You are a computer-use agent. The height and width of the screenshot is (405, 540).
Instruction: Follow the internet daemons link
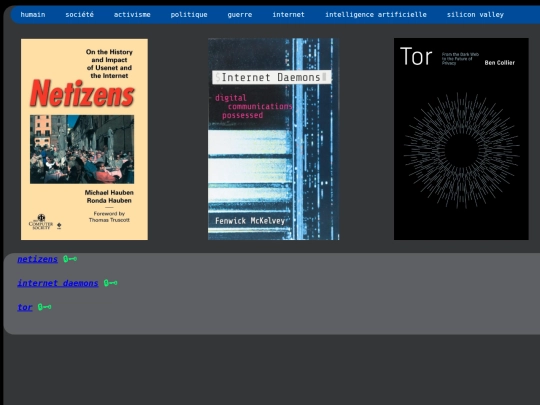click(x=58, y=283)
